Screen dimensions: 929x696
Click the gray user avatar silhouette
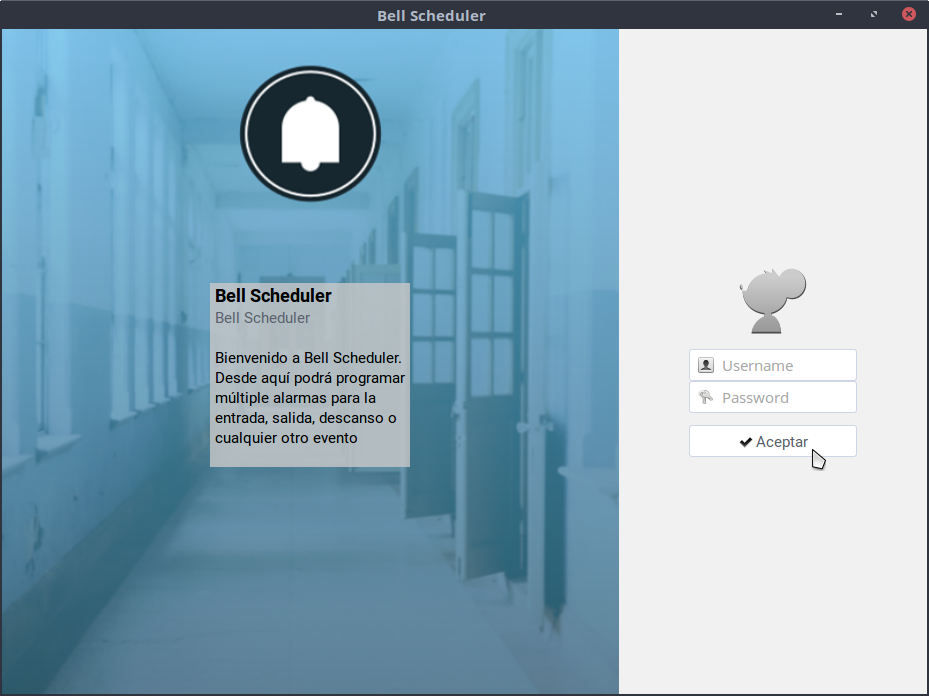(x=773, y=301)
